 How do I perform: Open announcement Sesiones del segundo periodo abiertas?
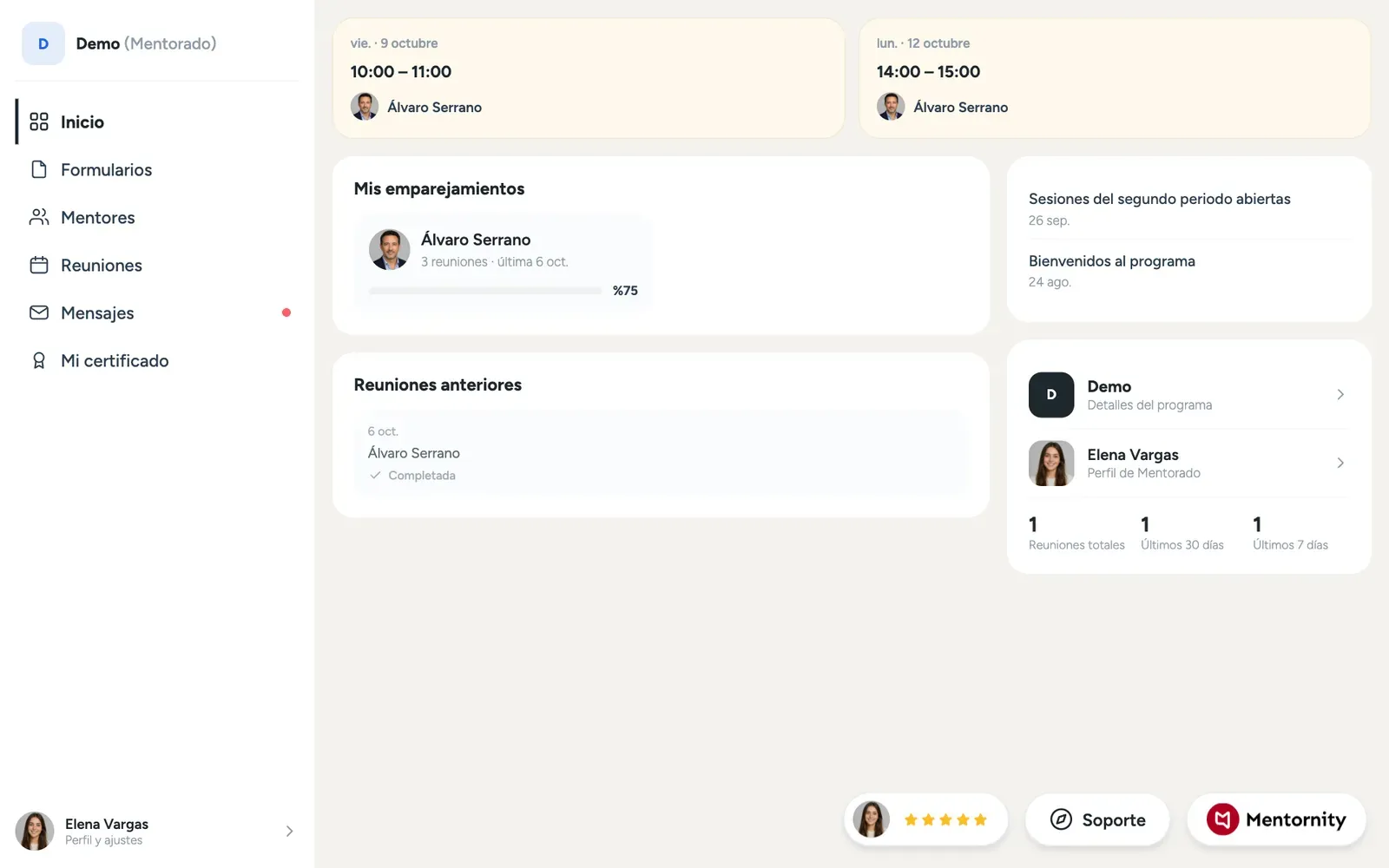[1188, 208]
